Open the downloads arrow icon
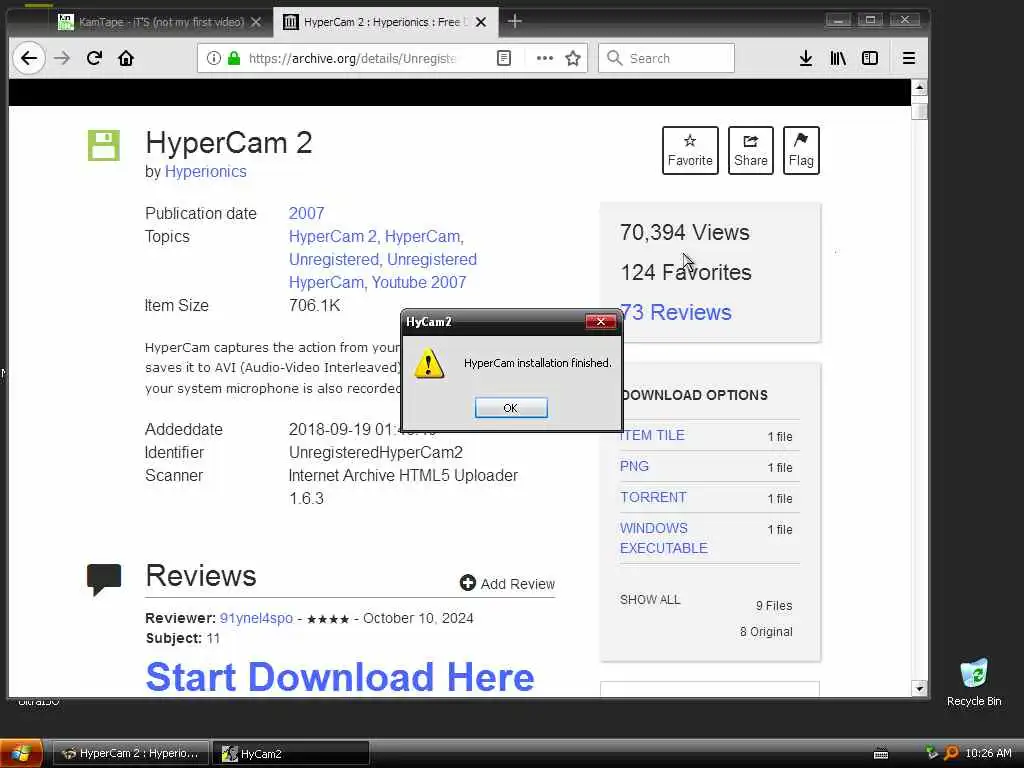The width and height of the screenshot is (1024, 768). 806,58
